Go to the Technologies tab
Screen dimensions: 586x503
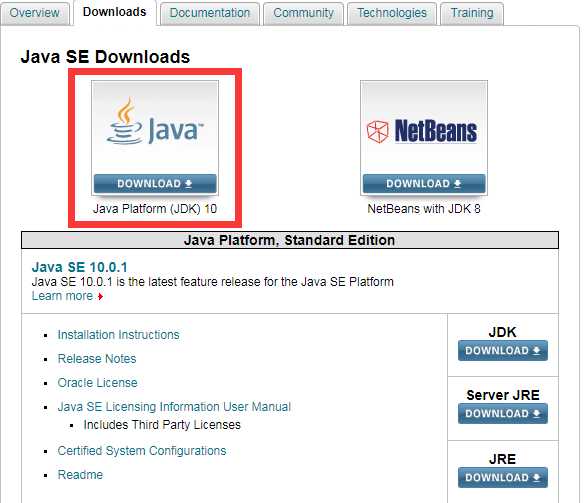coord(392,13)
